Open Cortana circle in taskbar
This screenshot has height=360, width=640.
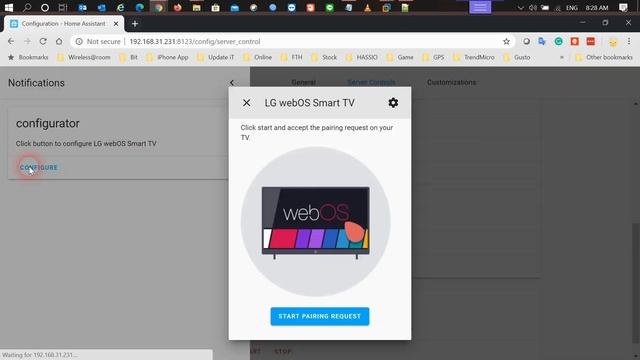coord(45,7)
